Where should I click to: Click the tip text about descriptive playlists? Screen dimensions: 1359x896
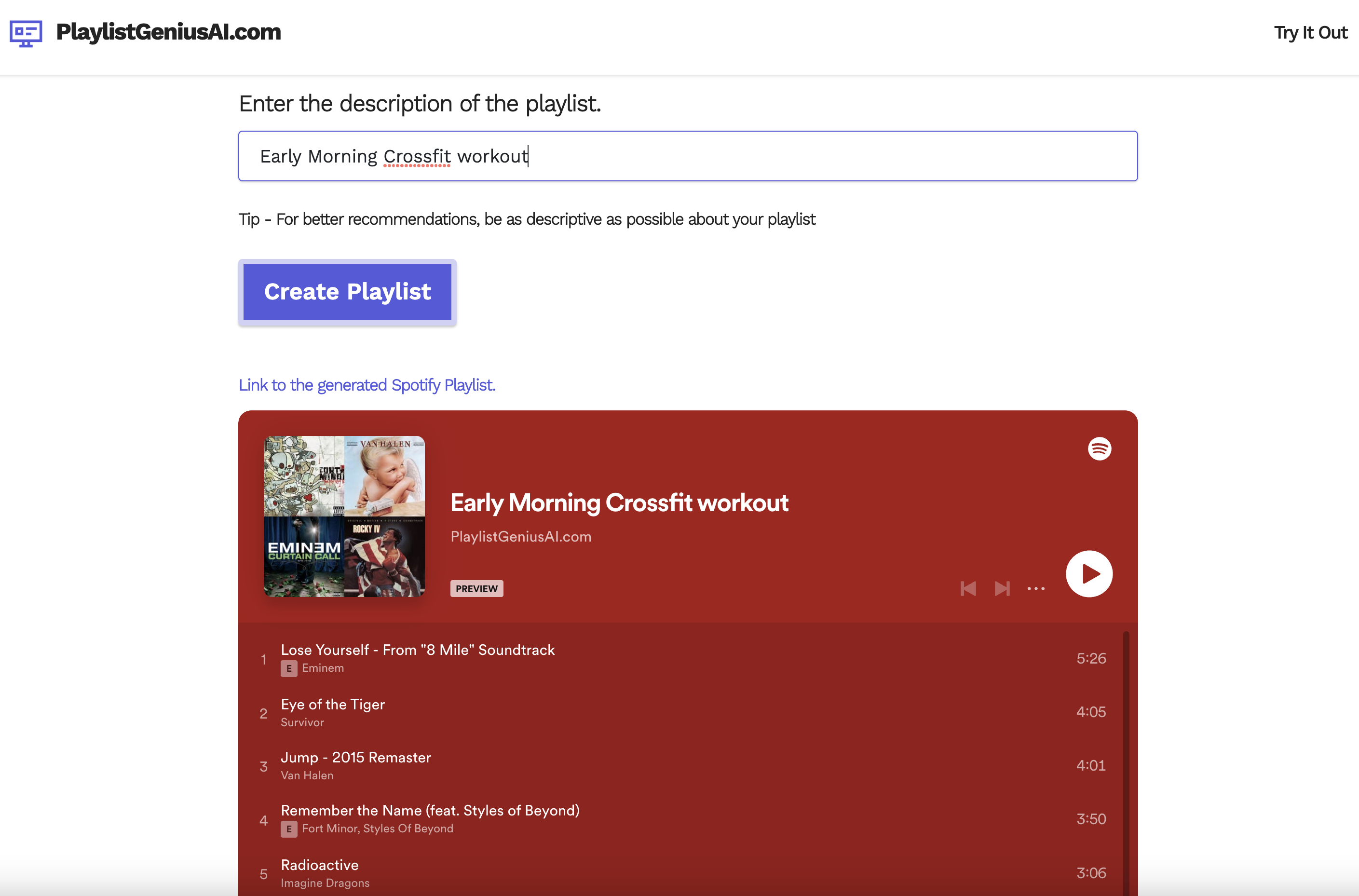(x=527, y=219)
